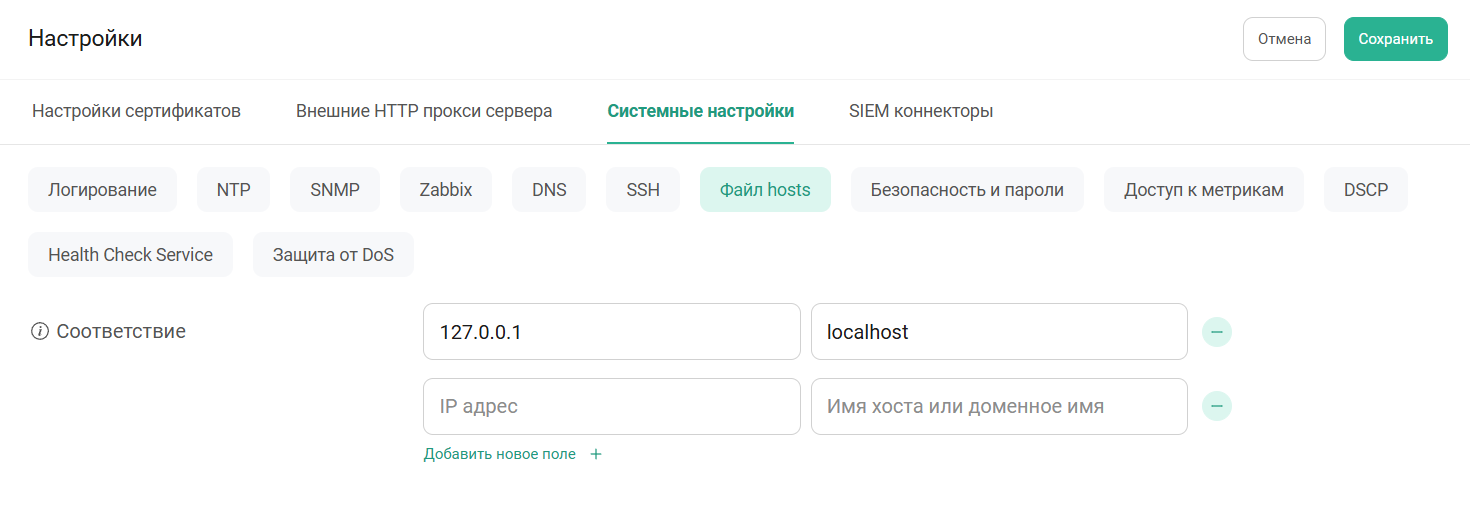Open the DNS settings section
This screenshot has height=511, width=1470.
point(549,190)
